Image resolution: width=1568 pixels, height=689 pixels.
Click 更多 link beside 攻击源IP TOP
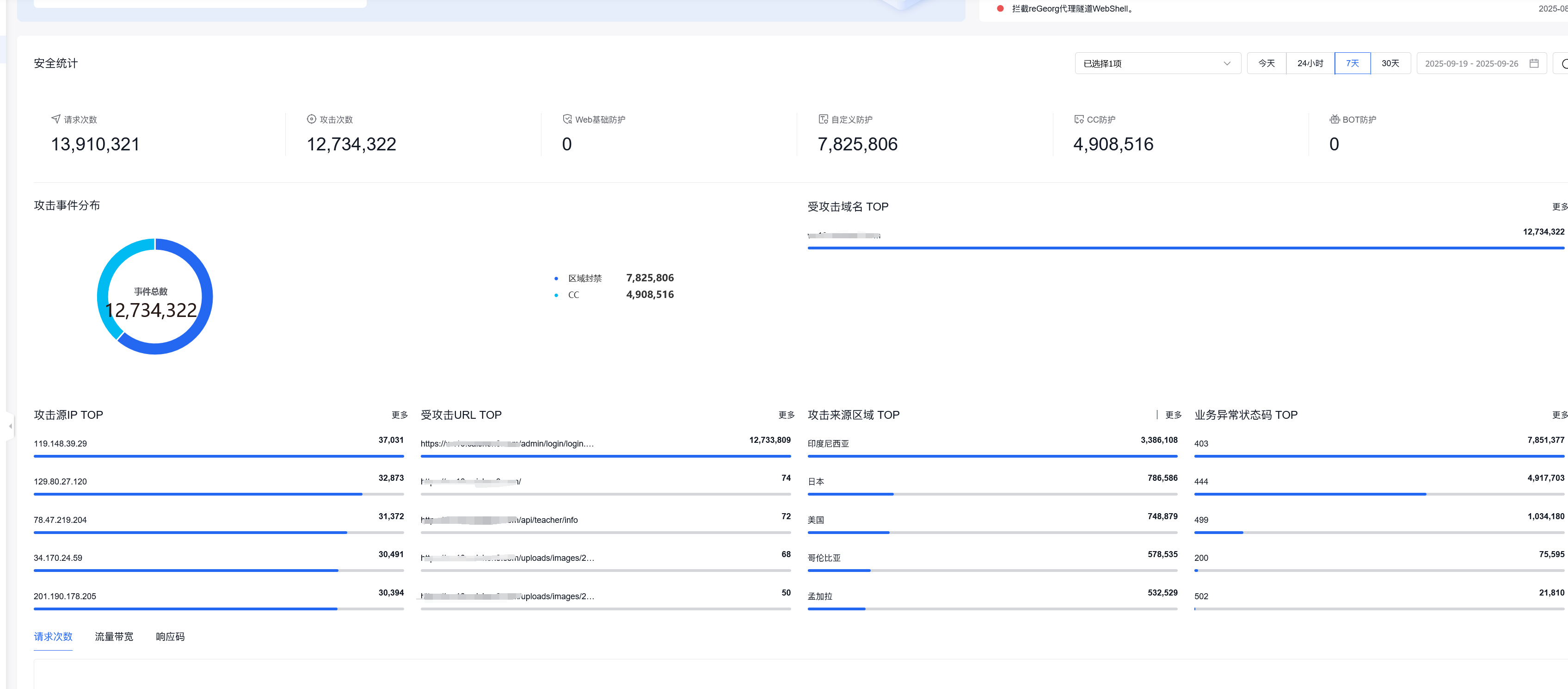(400, 415)
